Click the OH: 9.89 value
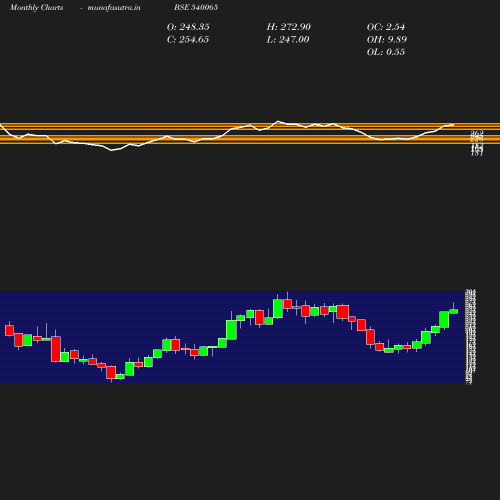The width and height of the screenshot is (500, 500). (387, 40)
